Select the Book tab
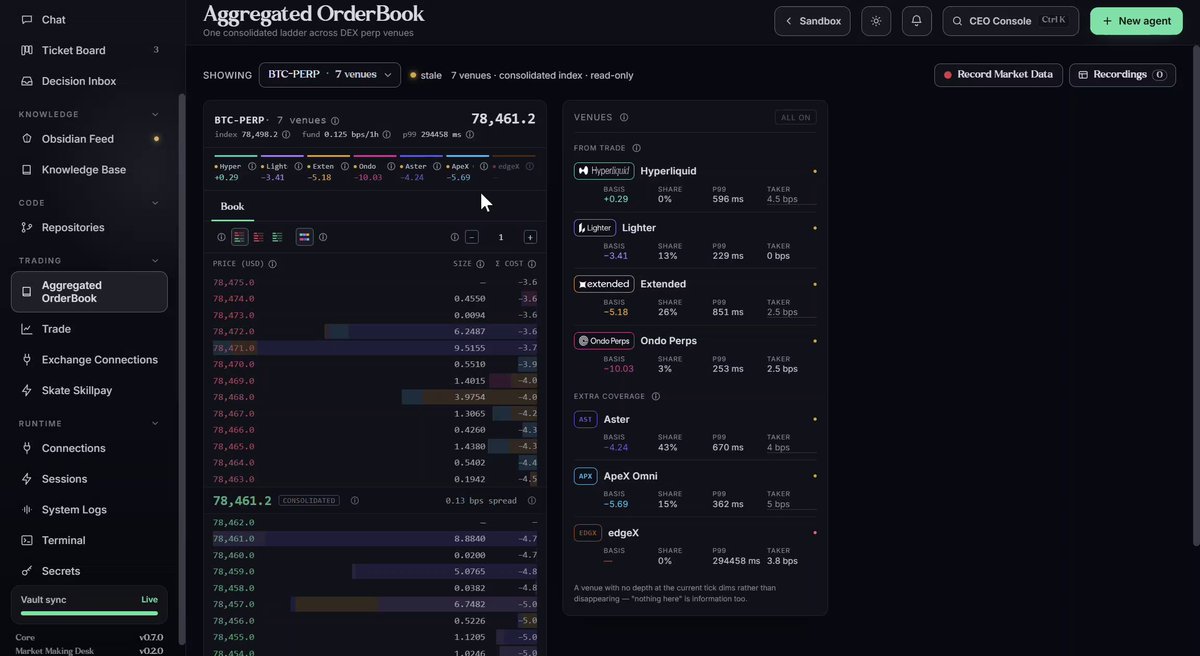 click(x=232, y=207)
